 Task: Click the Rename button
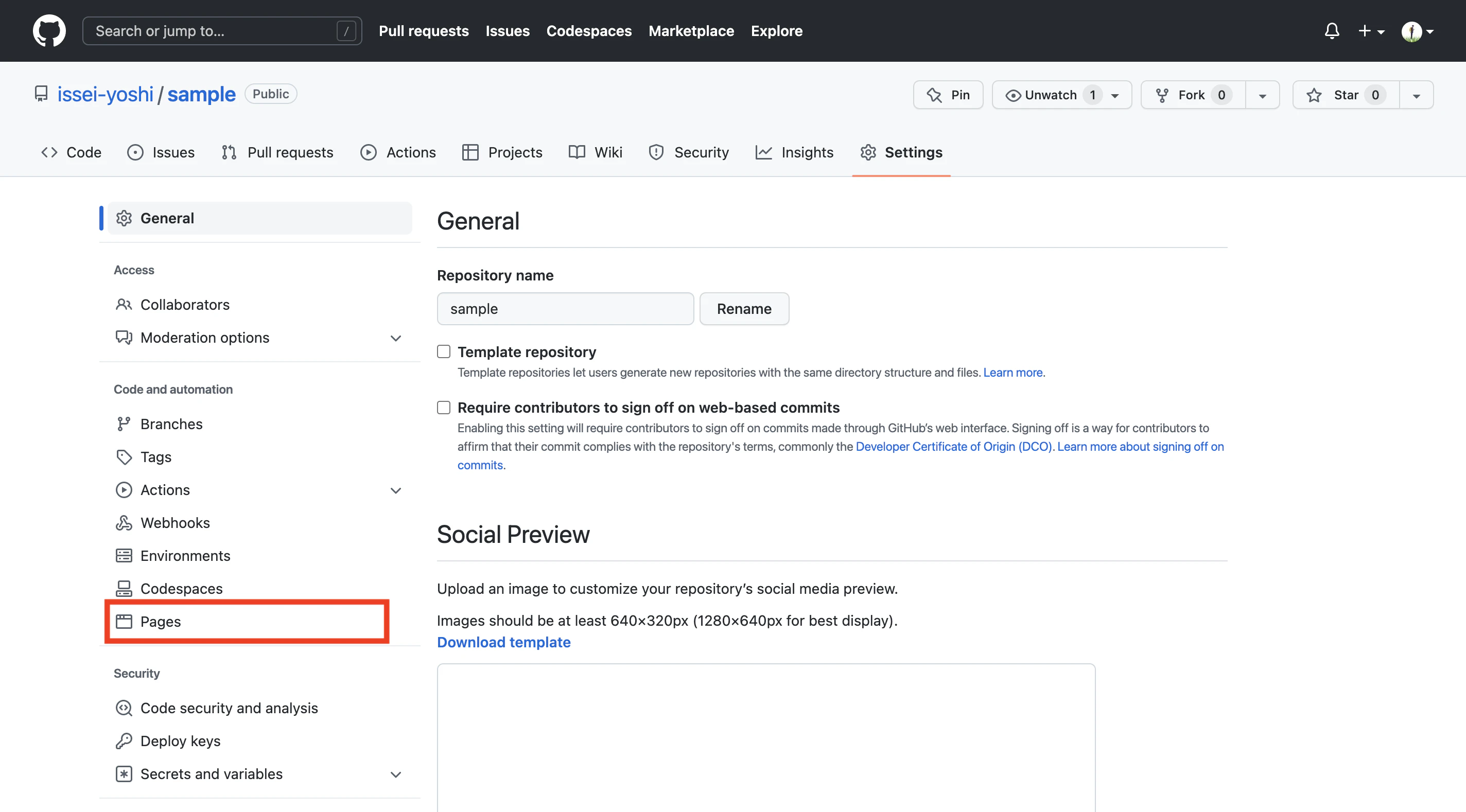[x=744, y=309]
